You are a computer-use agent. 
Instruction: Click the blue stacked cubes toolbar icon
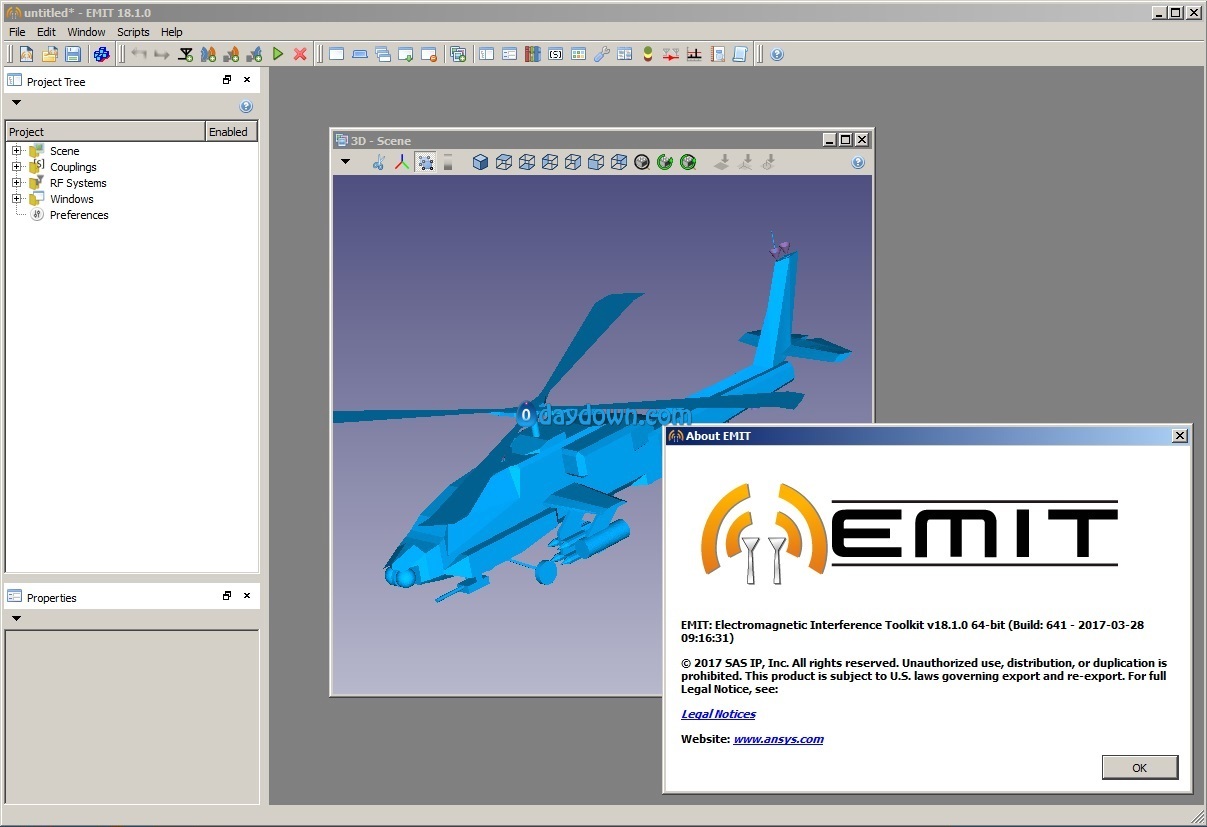(102, 54)
